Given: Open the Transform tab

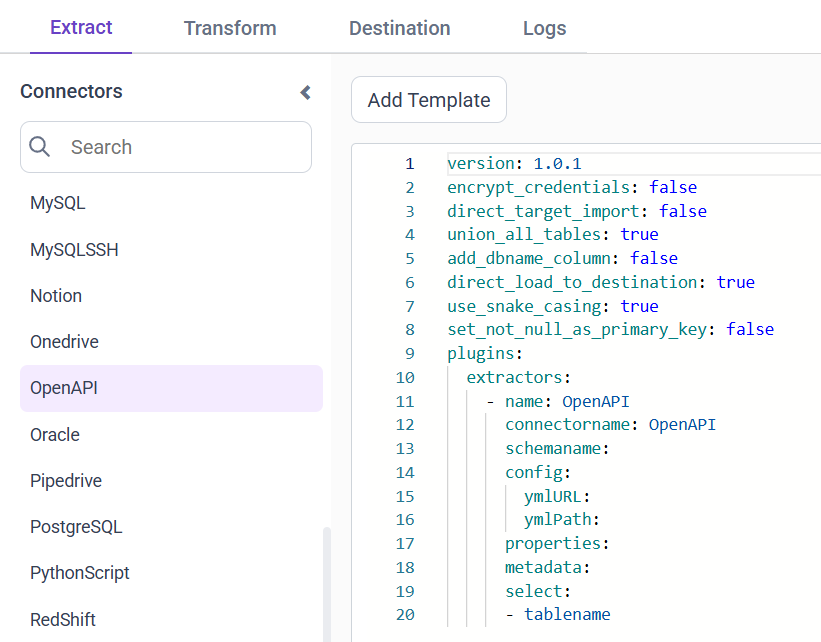Looking at the screenshot, I should 230,28.
